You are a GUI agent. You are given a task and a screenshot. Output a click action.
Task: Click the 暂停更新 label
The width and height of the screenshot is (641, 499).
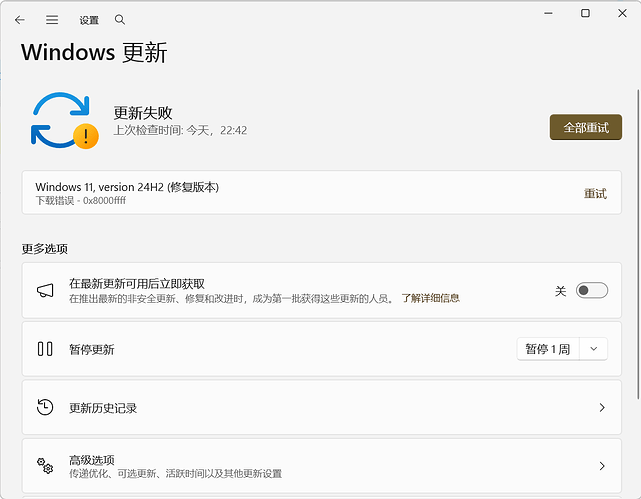(x=92, y=349)
